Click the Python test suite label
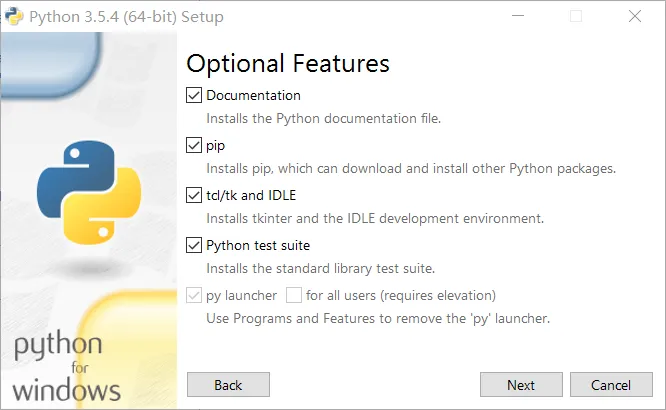666x410 pixels. click(258, 246)
